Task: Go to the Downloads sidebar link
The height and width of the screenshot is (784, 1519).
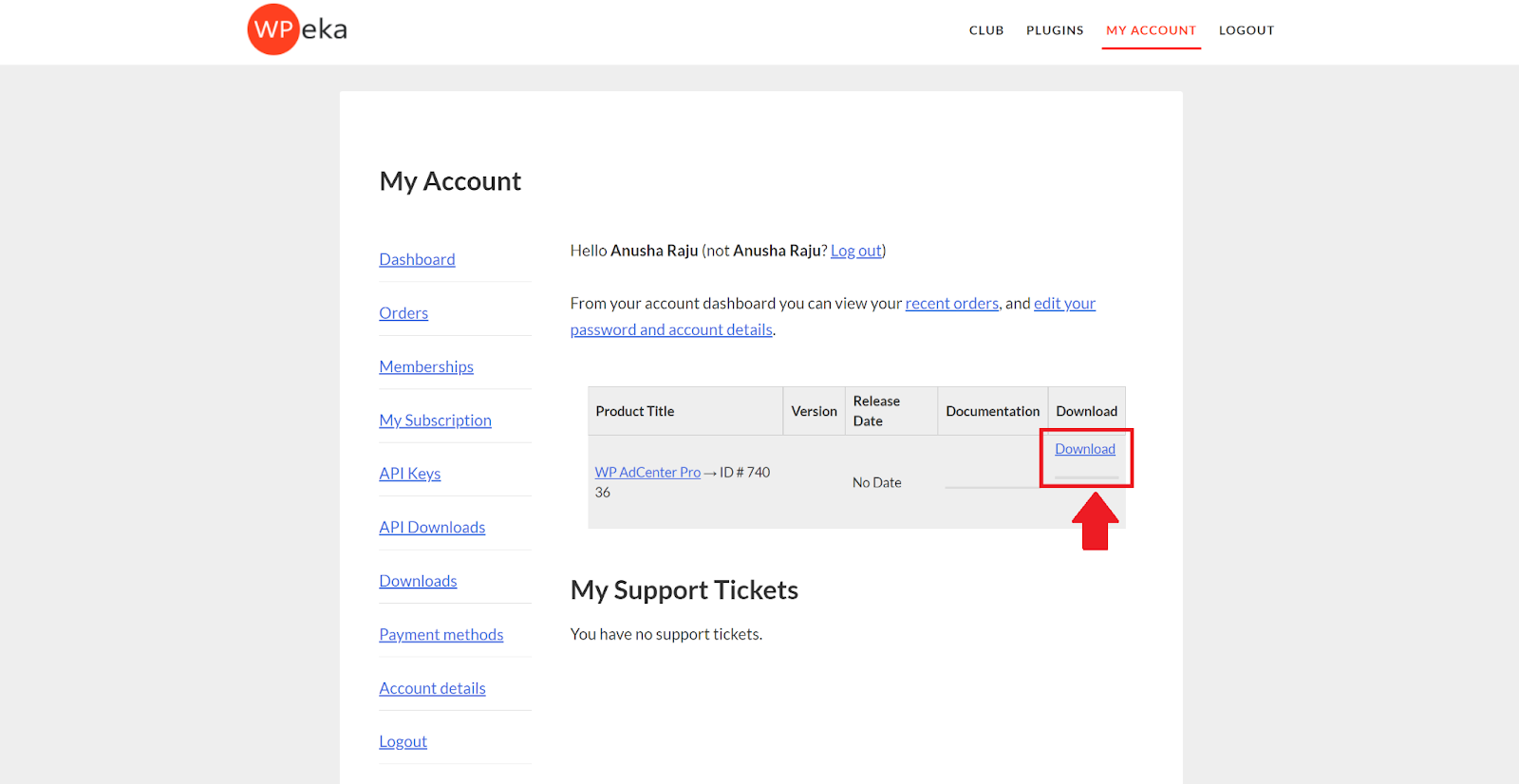Action: coord(418,581)
